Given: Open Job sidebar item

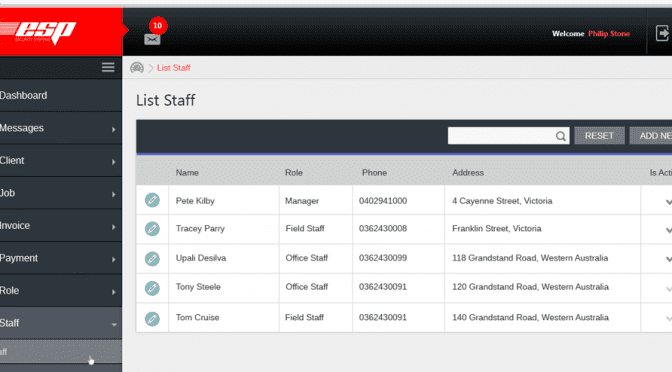Looking at the screenshot, I should coord(61,193).
